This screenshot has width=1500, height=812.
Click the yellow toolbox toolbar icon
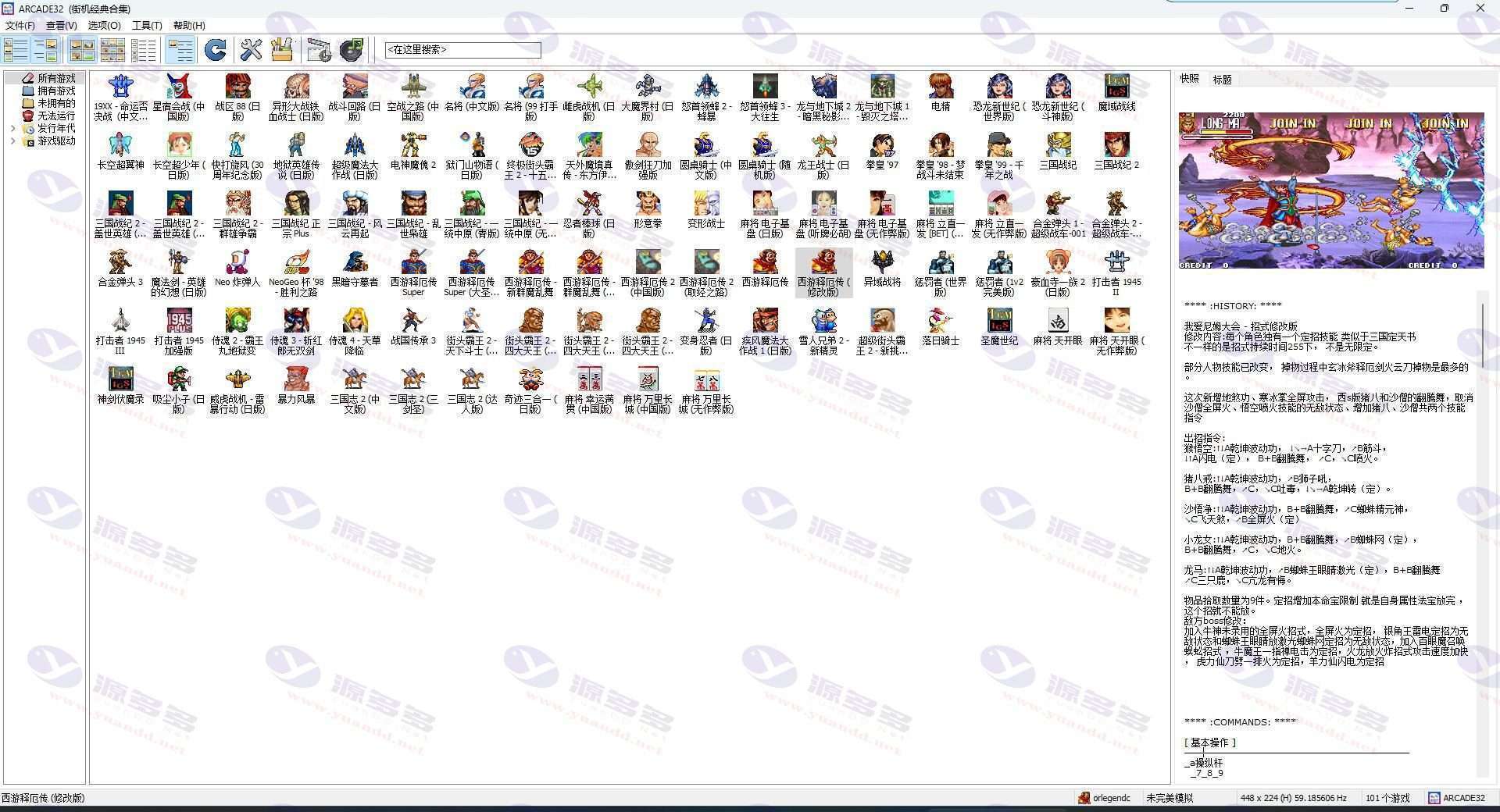(x=282, y=50)
